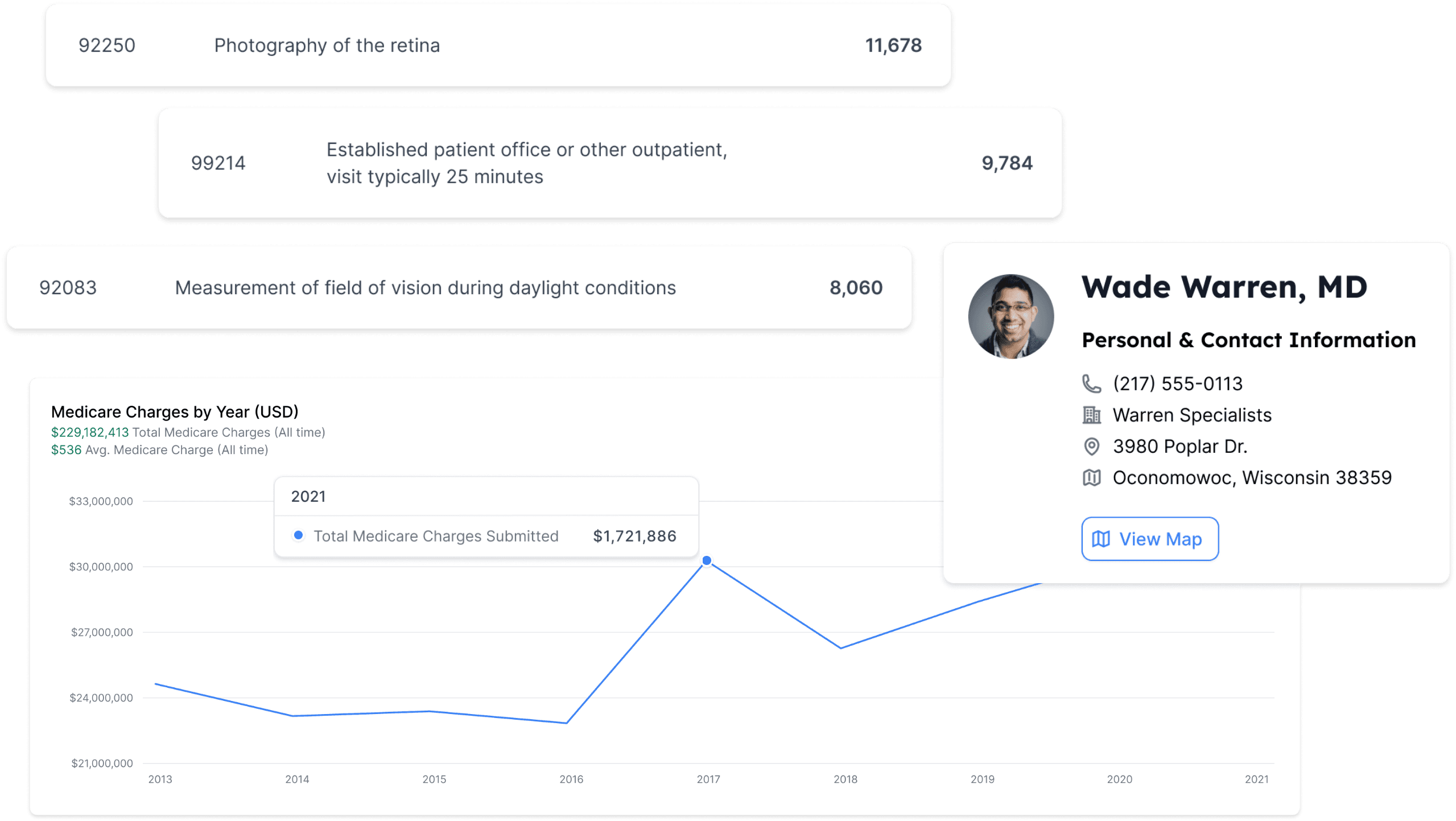Click the highlighted 2017 data point on chart

click(x=707, y=561)
